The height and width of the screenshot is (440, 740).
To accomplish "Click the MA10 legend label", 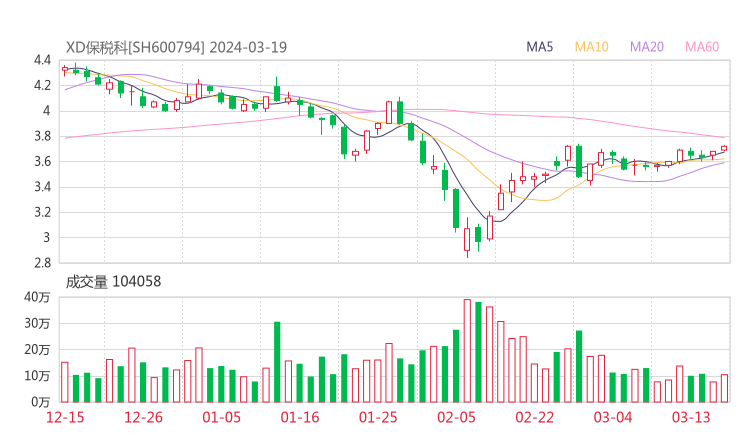I will (591, 47).
